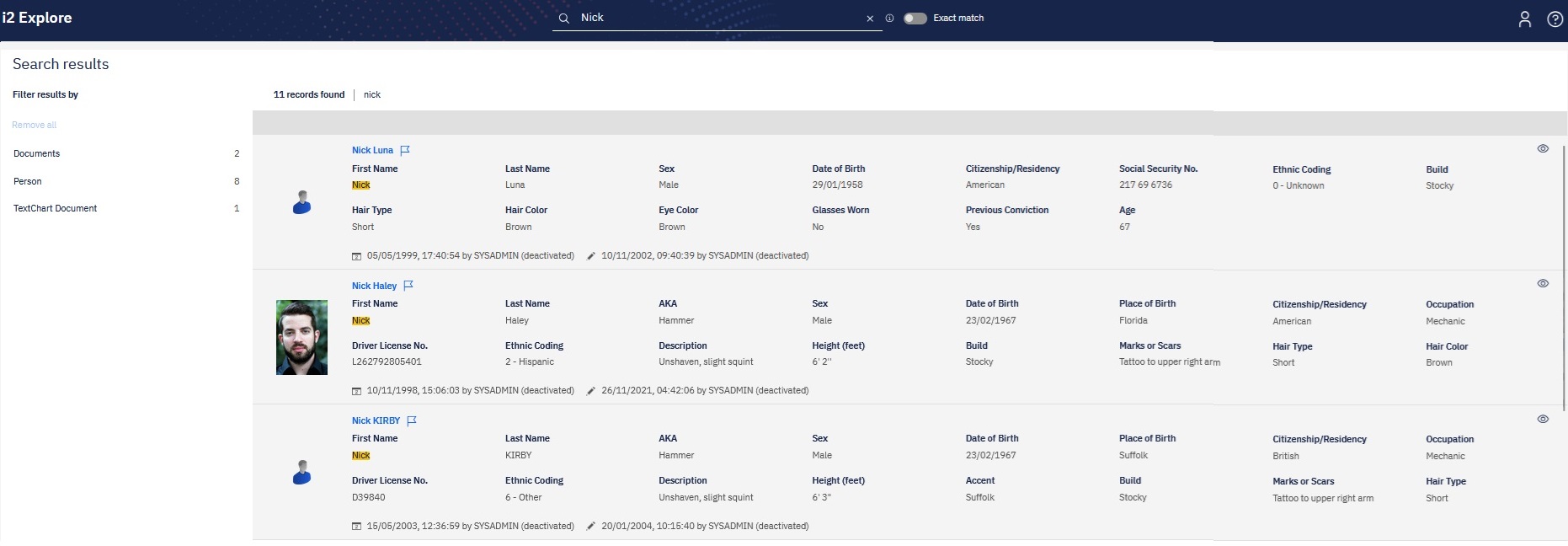Click the date of birth 29/01/1958
The height and width of the screenshot is (546, 1568).
click(837, 185)
